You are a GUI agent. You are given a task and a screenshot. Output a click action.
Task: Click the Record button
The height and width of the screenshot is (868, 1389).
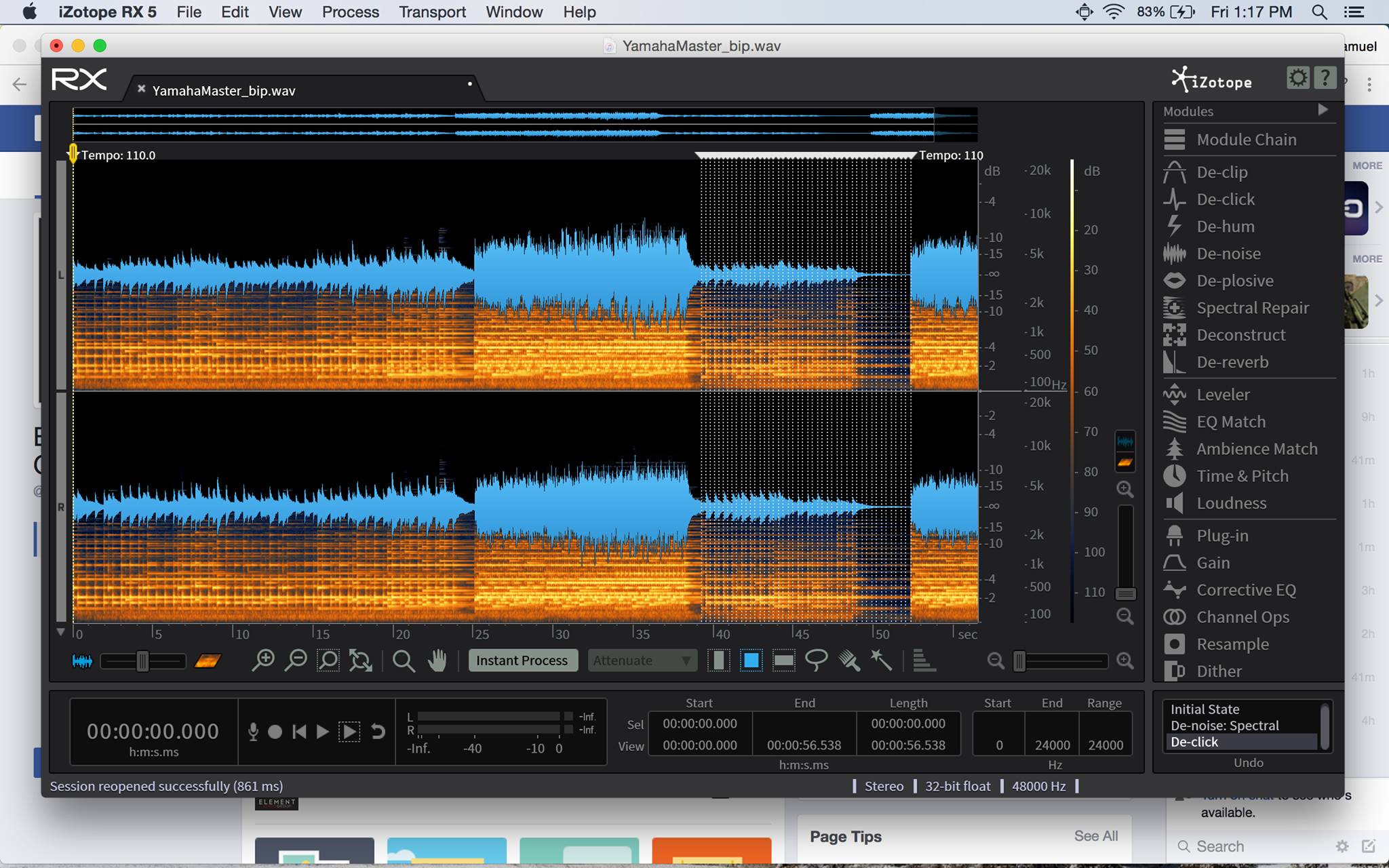[275, 732]
